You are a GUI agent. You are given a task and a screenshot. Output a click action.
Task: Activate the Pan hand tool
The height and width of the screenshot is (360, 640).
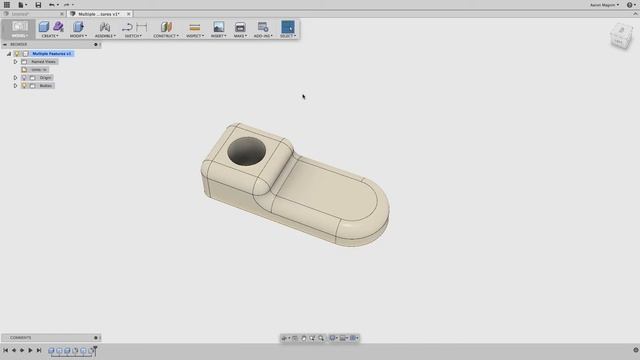coord(304,338)
